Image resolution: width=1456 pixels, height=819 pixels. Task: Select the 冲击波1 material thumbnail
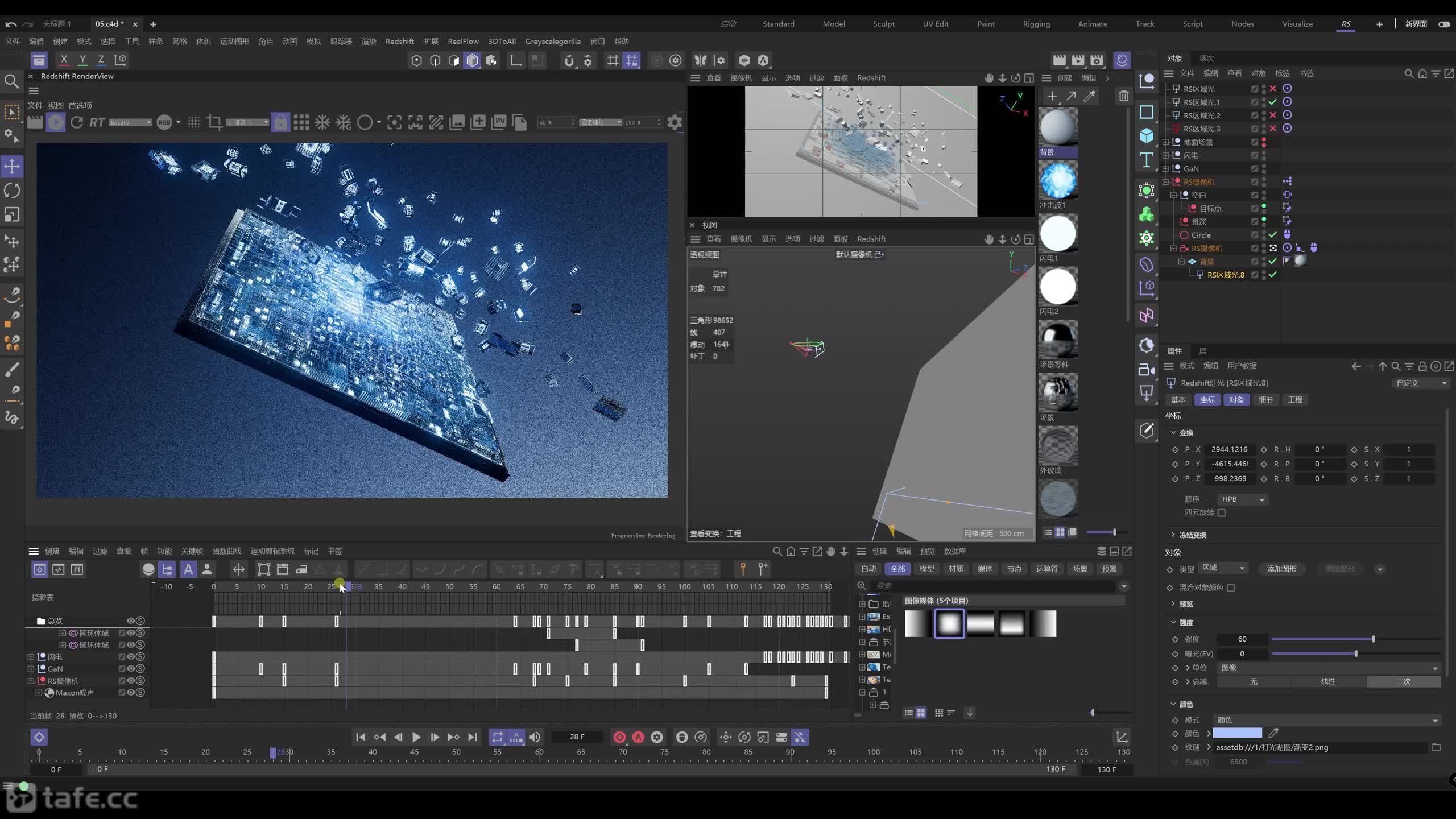(1057, 181)
